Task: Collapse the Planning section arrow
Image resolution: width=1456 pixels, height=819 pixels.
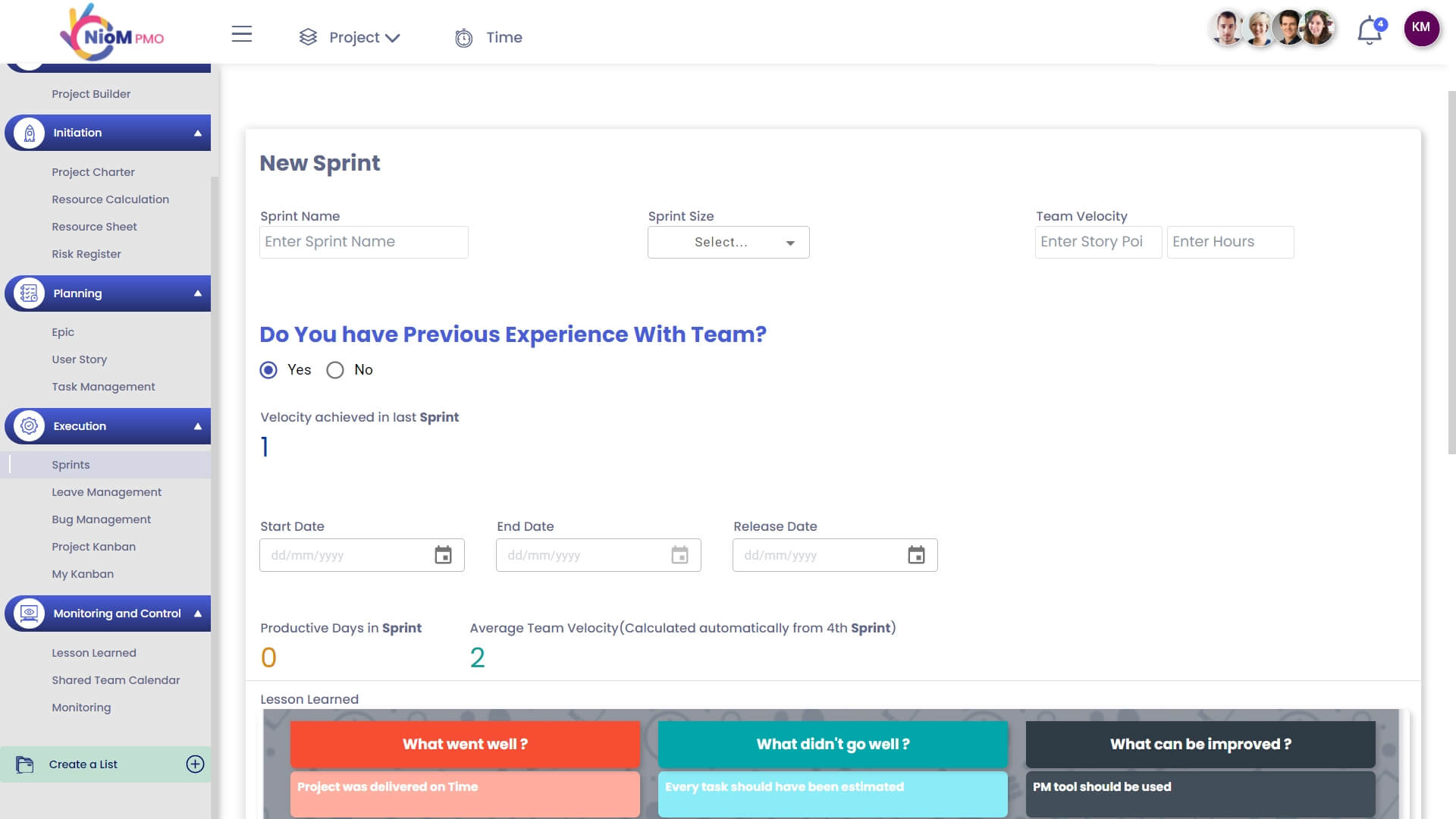Action: click(x=198, y=293)
